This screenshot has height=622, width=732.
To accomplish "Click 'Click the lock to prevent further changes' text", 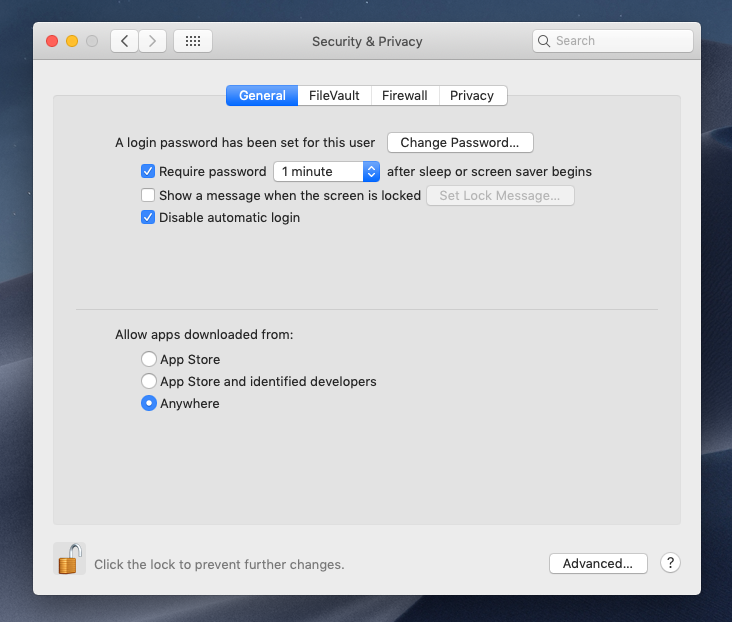I will [x=219, y=565].
